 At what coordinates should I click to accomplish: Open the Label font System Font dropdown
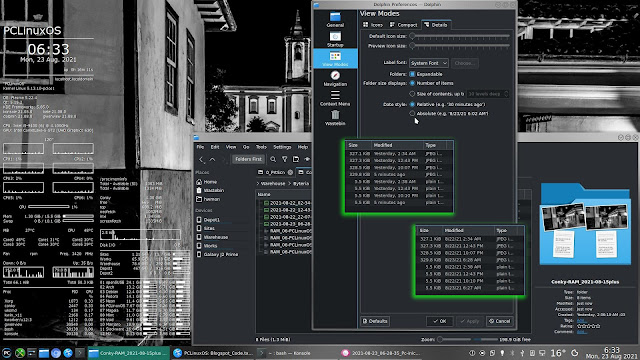(429, 63)
